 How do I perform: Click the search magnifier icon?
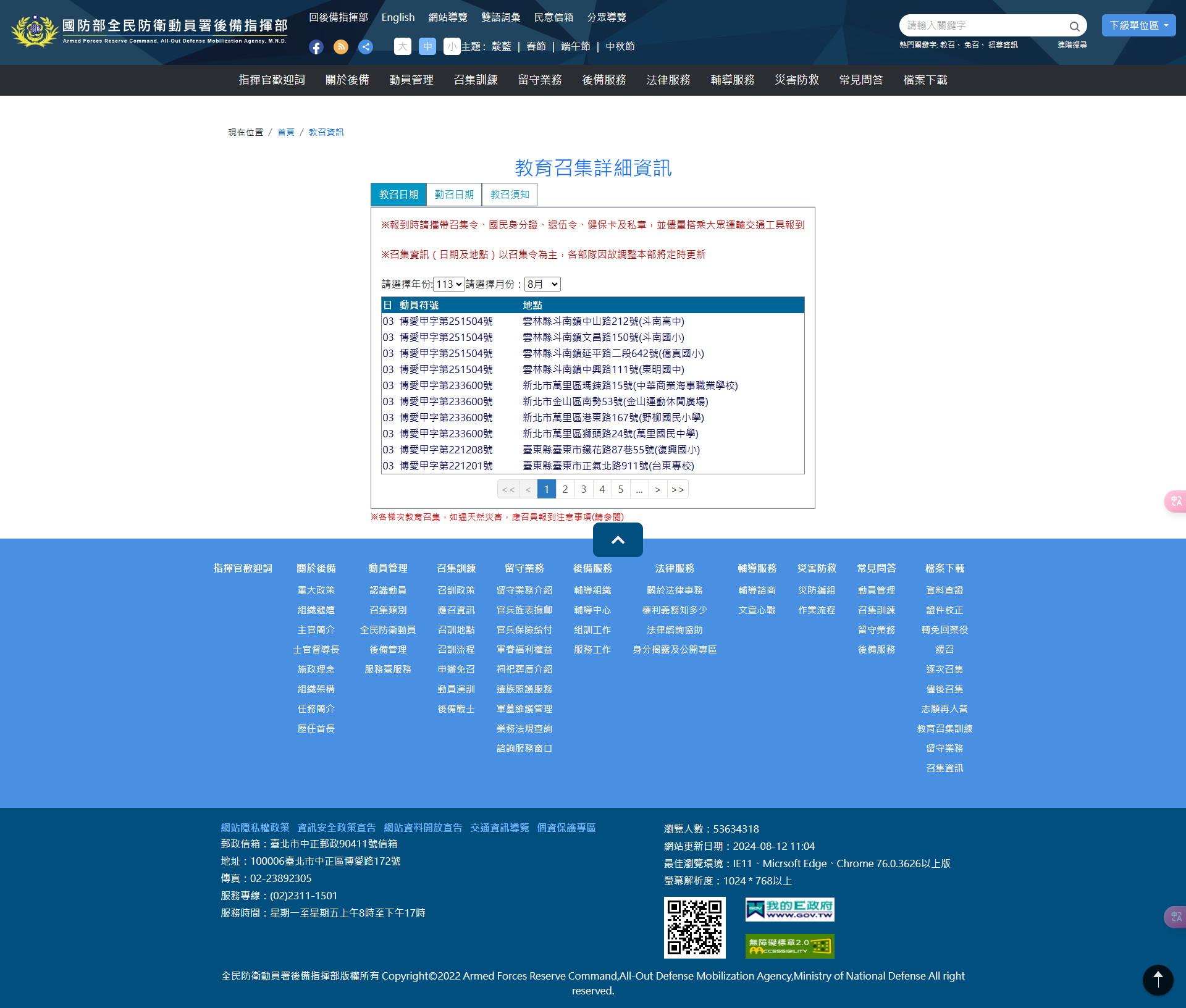click(1074, 26)
